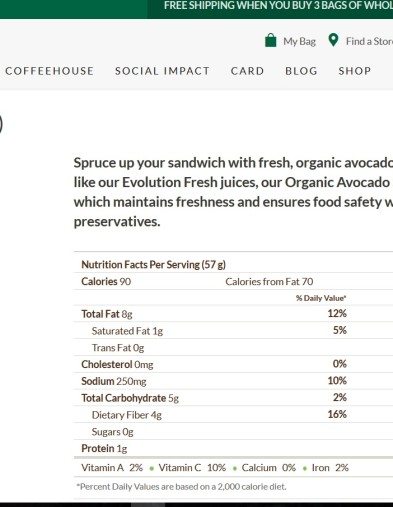
Task: Visit the Blog menu item
Action: tap(301, 71)
